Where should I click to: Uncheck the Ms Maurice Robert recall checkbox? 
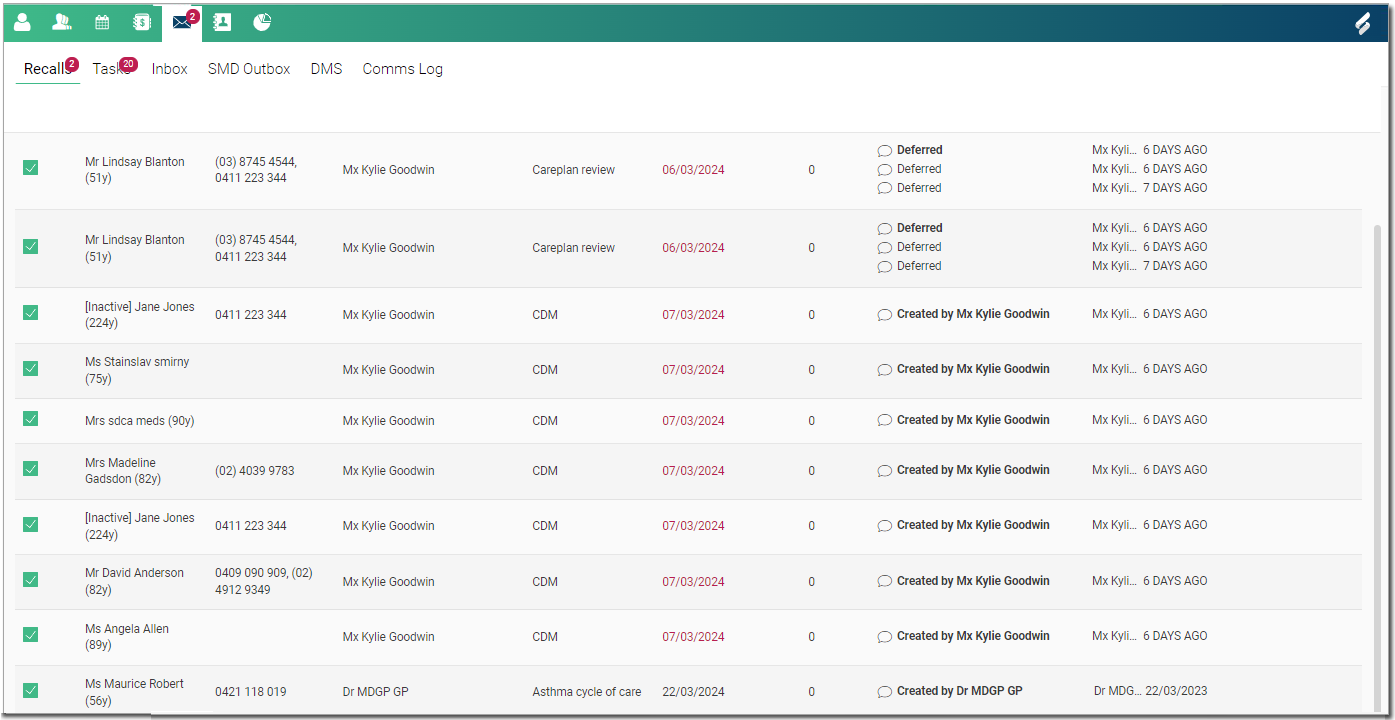click(x=31, y=690)
